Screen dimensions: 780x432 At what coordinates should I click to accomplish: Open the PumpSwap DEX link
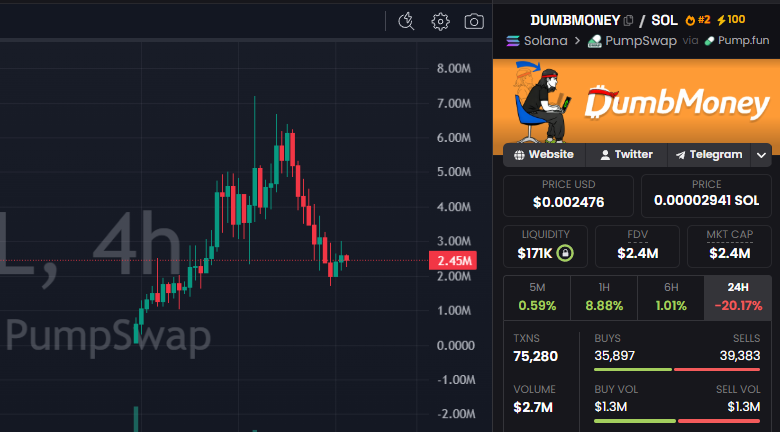tap(632, 41)
